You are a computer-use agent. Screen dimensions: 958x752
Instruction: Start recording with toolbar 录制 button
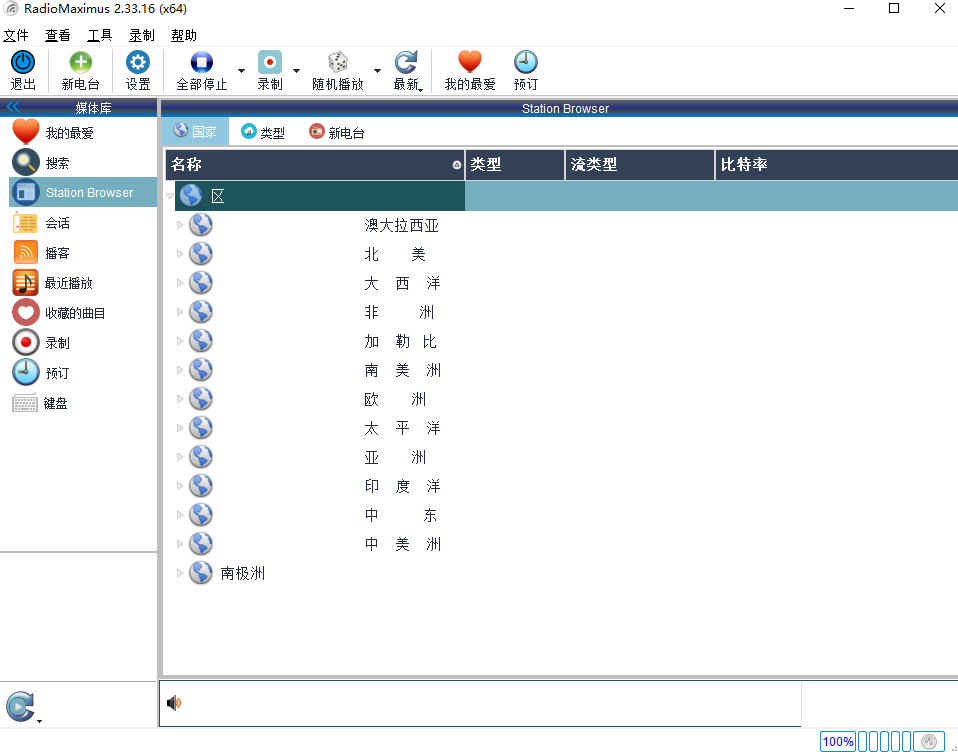click(x=269, y=71)
